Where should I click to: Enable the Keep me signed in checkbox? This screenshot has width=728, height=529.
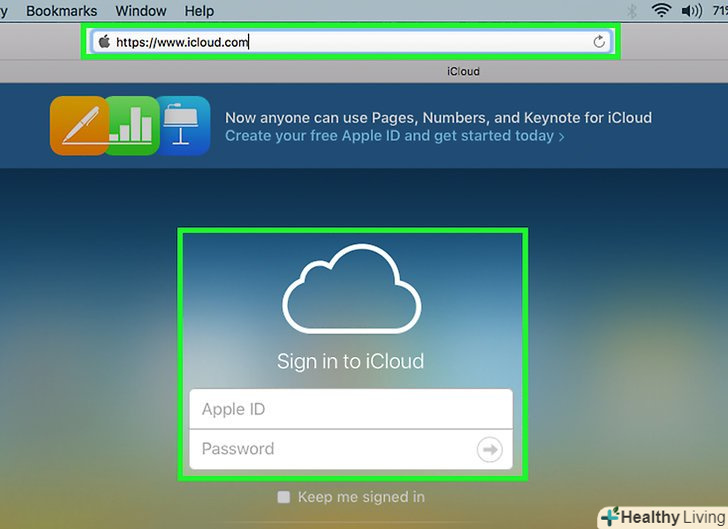[x=284, y=497]
